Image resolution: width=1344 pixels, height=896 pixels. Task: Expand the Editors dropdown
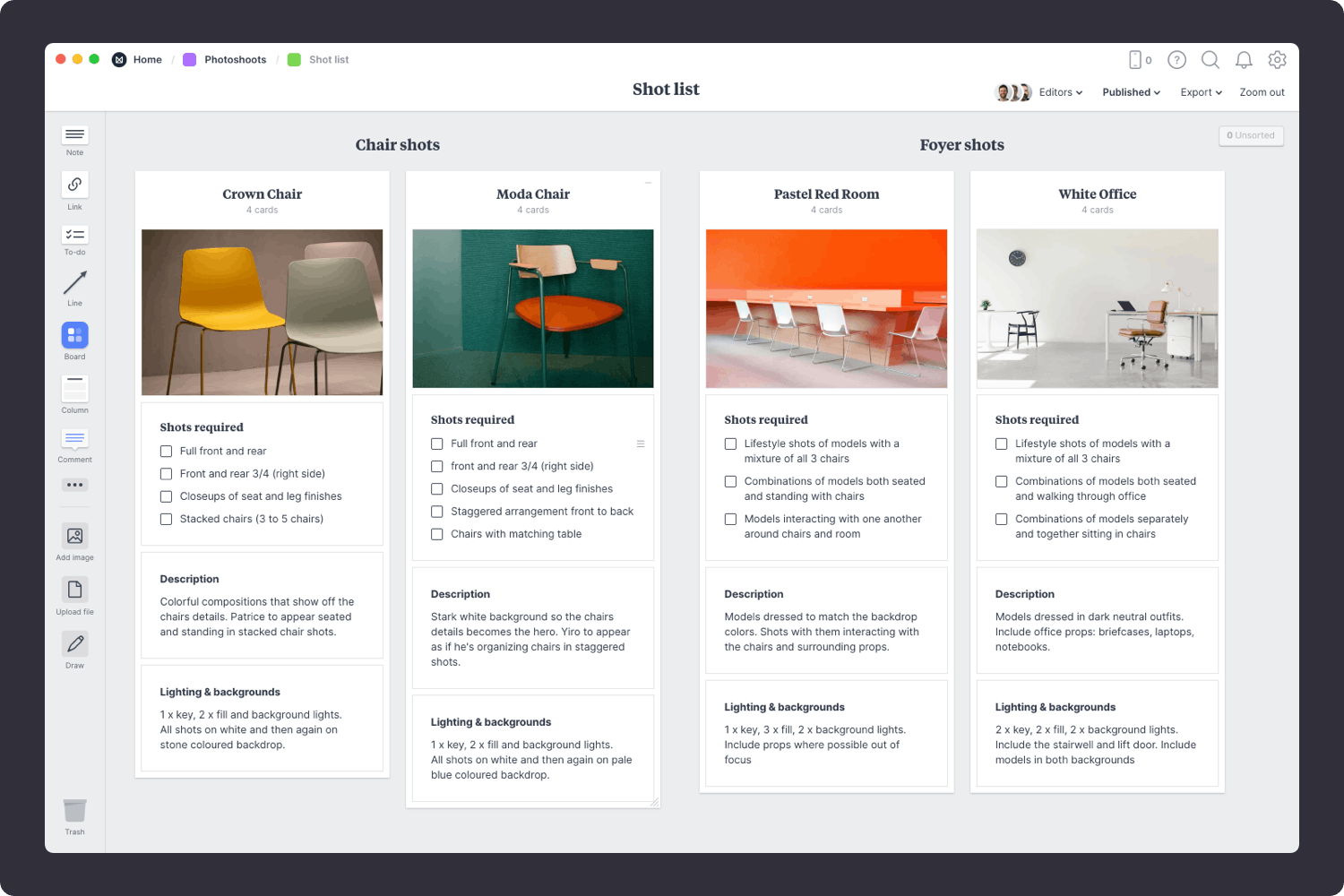(1060, 92)
